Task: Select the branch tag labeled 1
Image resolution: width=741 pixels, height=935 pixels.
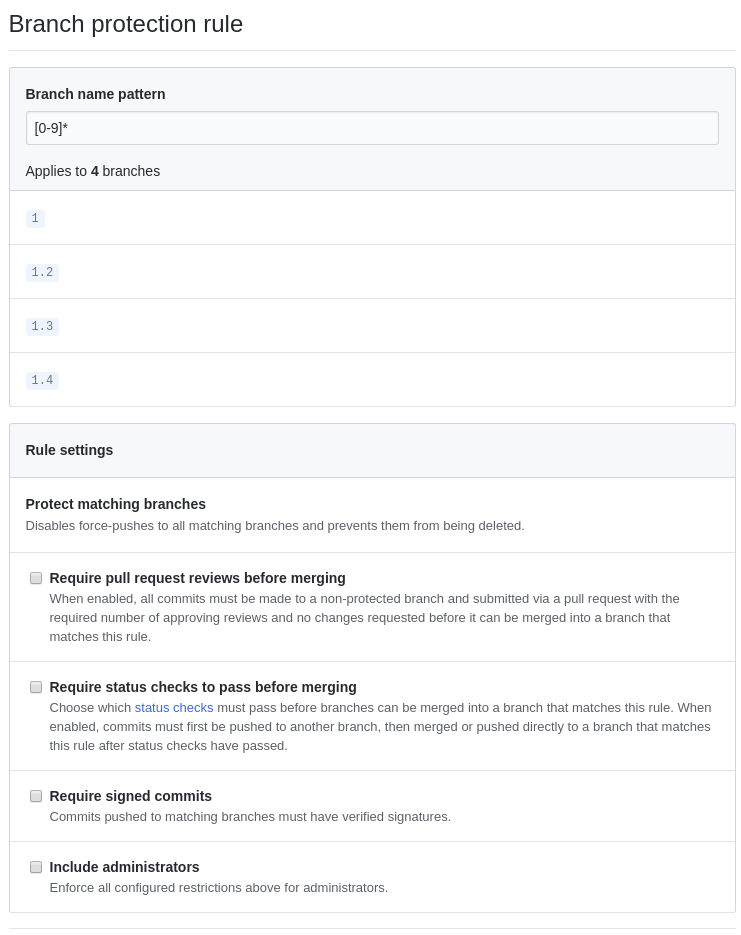Action: [35, 218]
